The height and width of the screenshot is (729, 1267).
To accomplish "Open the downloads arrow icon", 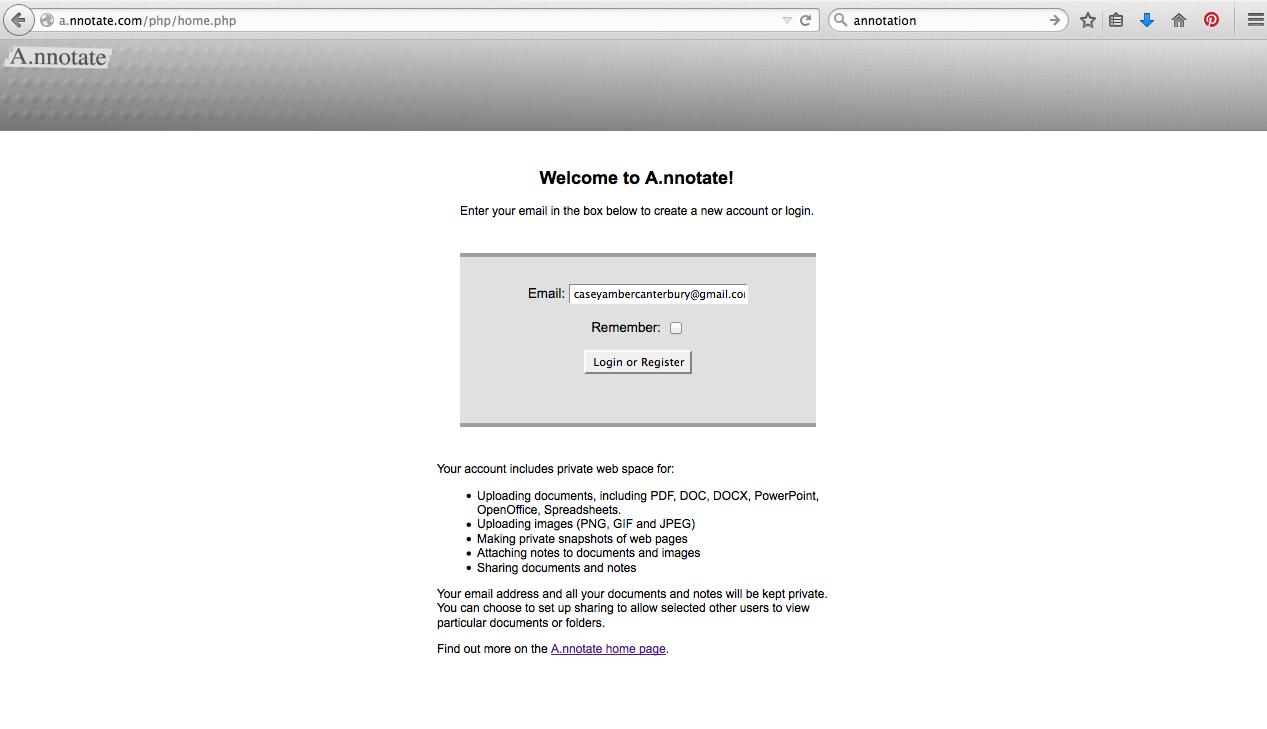I will (1147, 20).
